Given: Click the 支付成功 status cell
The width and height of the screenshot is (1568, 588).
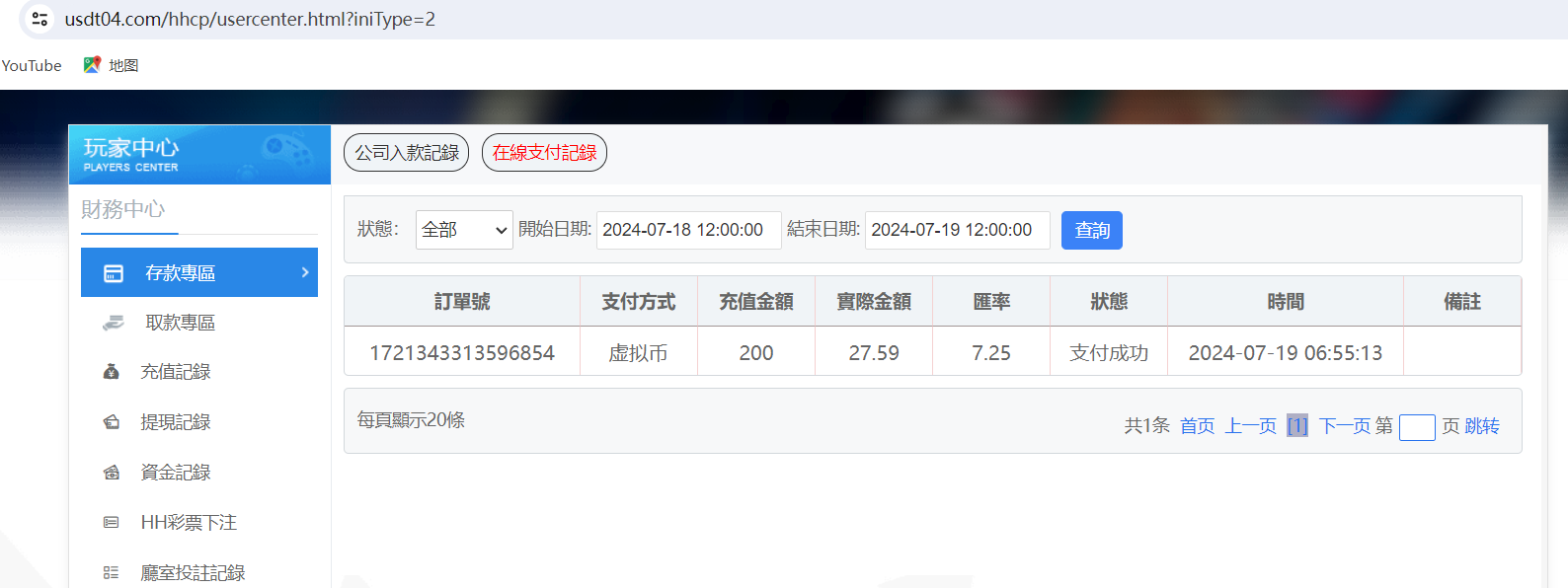Looking at the screenshot, I should click(x=1109, y=353).
